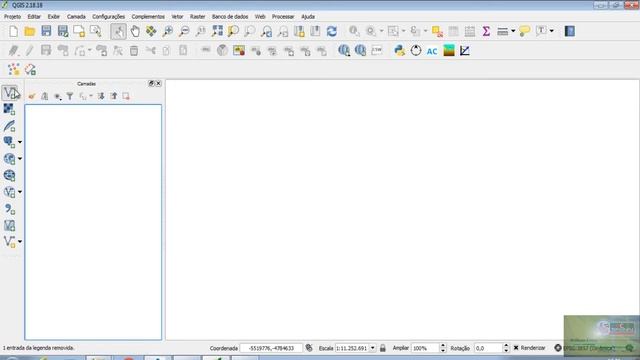The width and height of the screenshot is (640, 360).
Task: Click the remove layer icon in Camadas panel
Action: pos(126,96)
